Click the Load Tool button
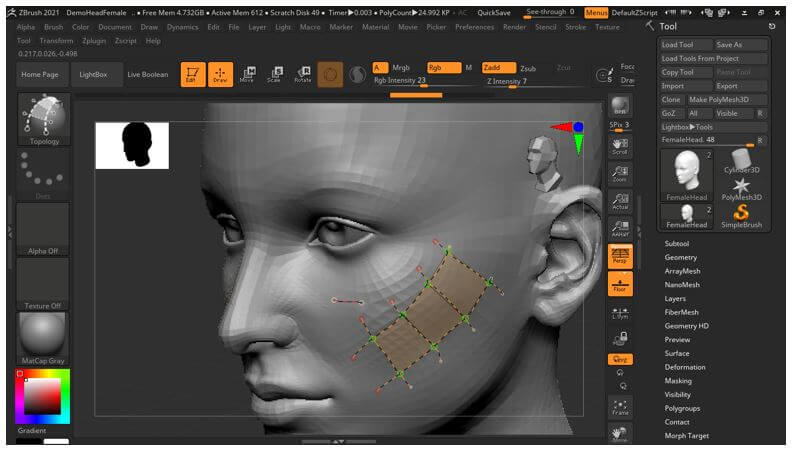798x450 pixels. coord(685,45)
